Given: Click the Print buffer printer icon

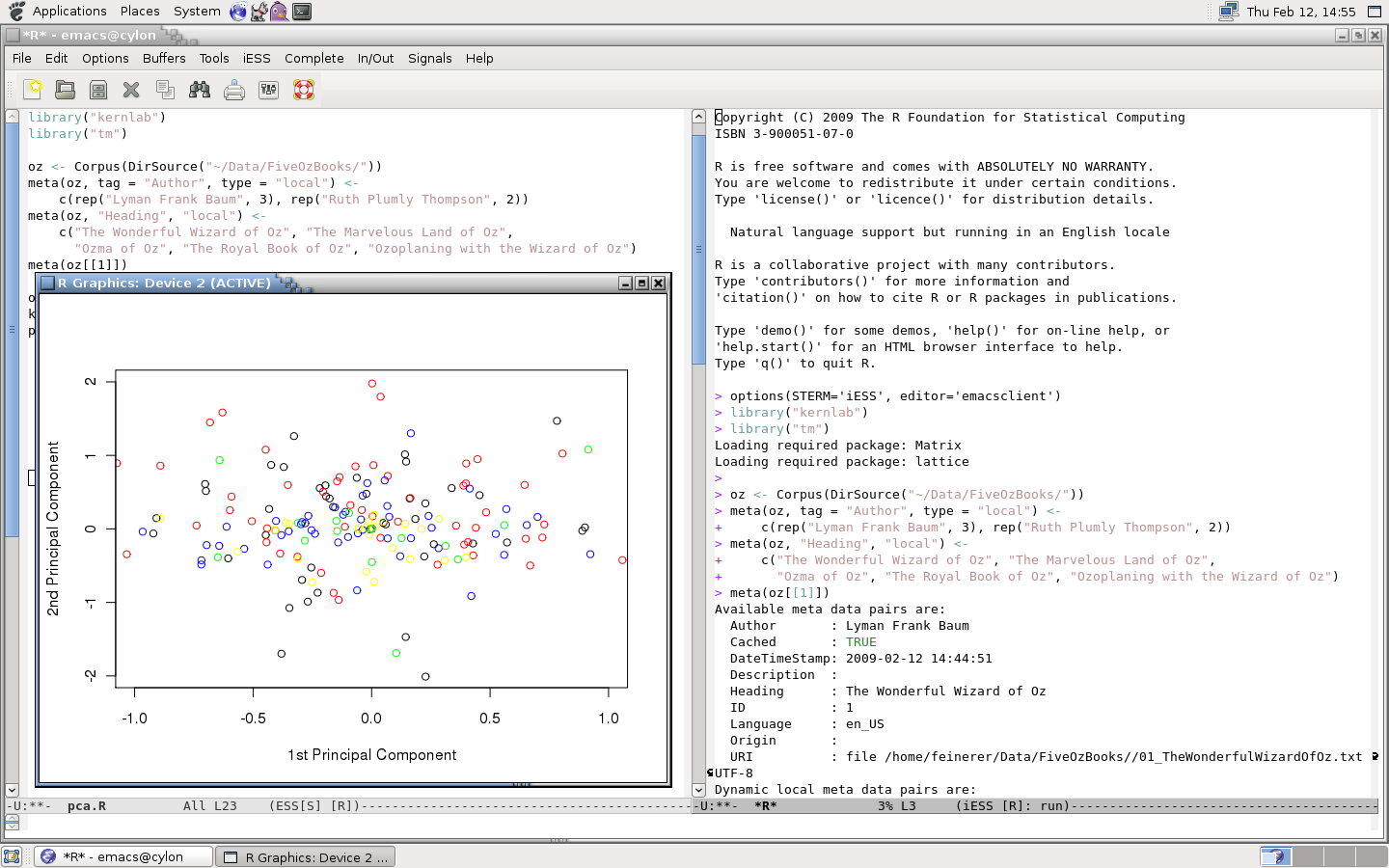Looking at the screenshot, I should (234, 90).
